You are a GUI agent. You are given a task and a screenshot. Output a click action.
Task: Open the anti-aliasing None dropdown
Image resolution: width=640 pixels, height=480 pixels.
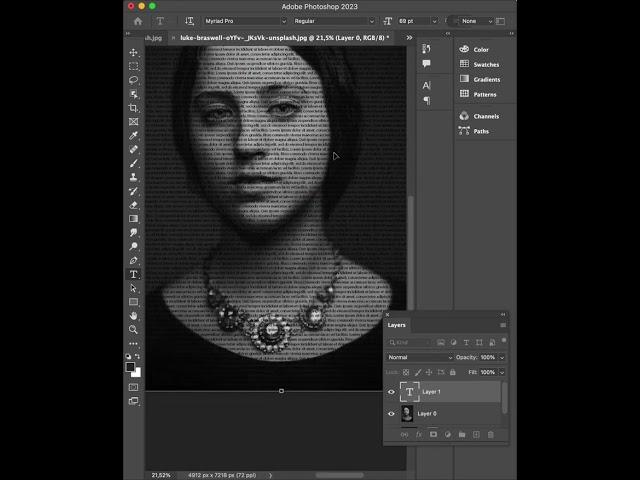tap(476, 21)
